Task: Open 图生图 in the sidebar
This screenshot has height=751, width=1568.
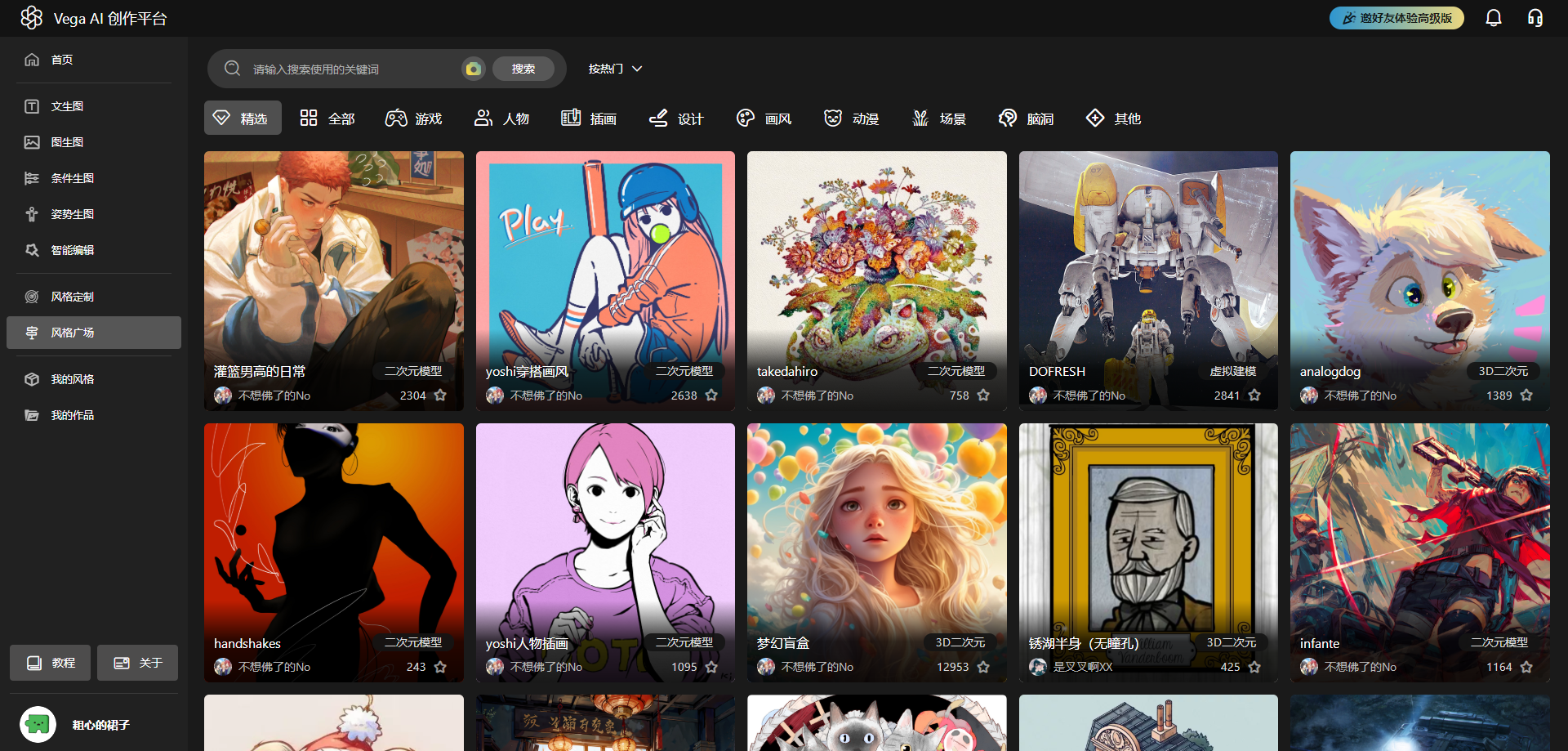Action: (x=94, y=142)
